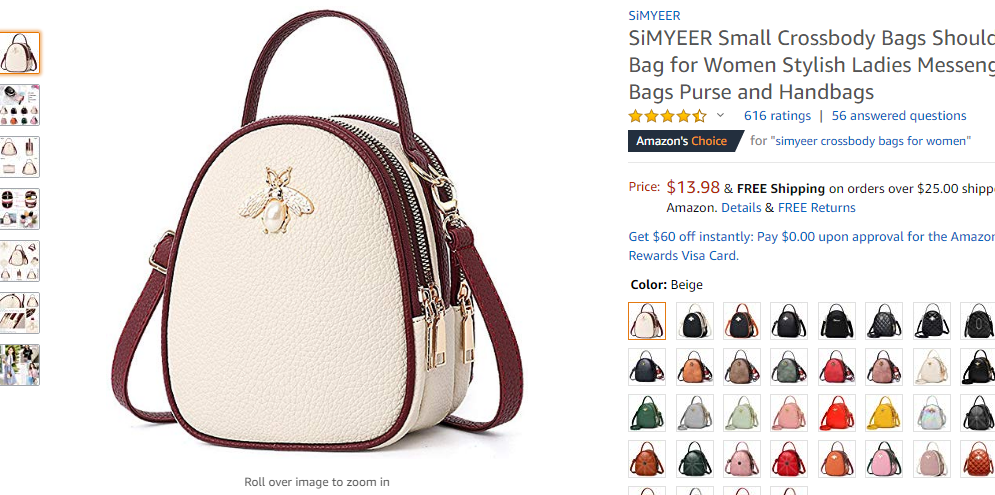This screenshot has height=495, width=995.
Task: Choose the black quilted bag swatch
Action: coord(884,320)
